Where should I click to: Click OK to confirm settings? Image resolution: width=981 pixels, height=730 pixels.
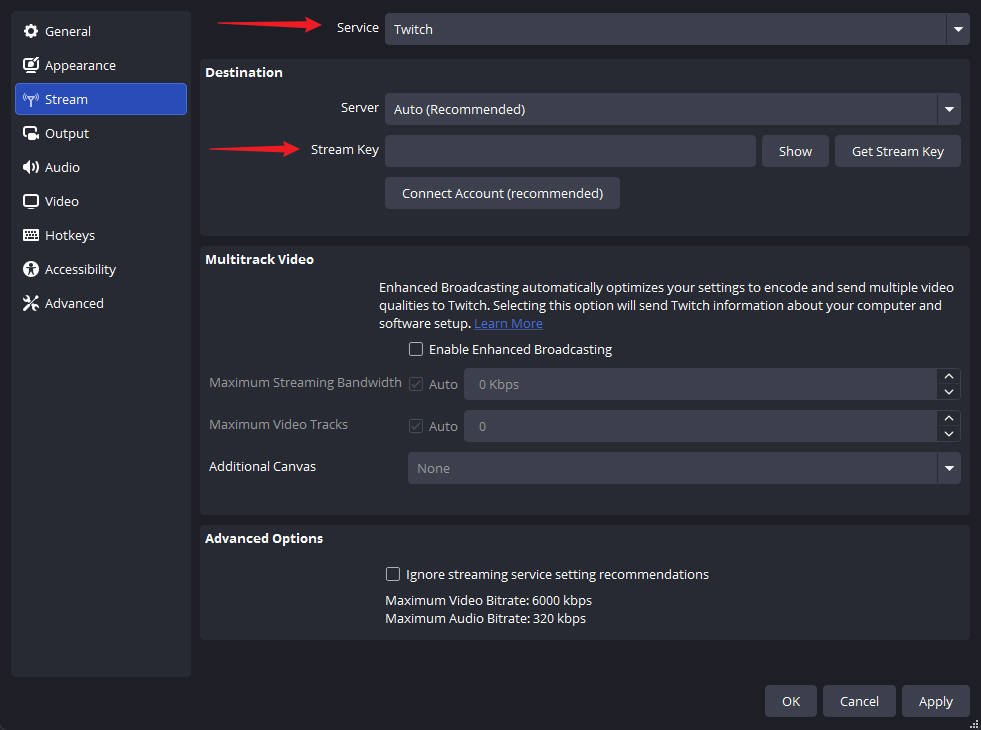point(791,701)
